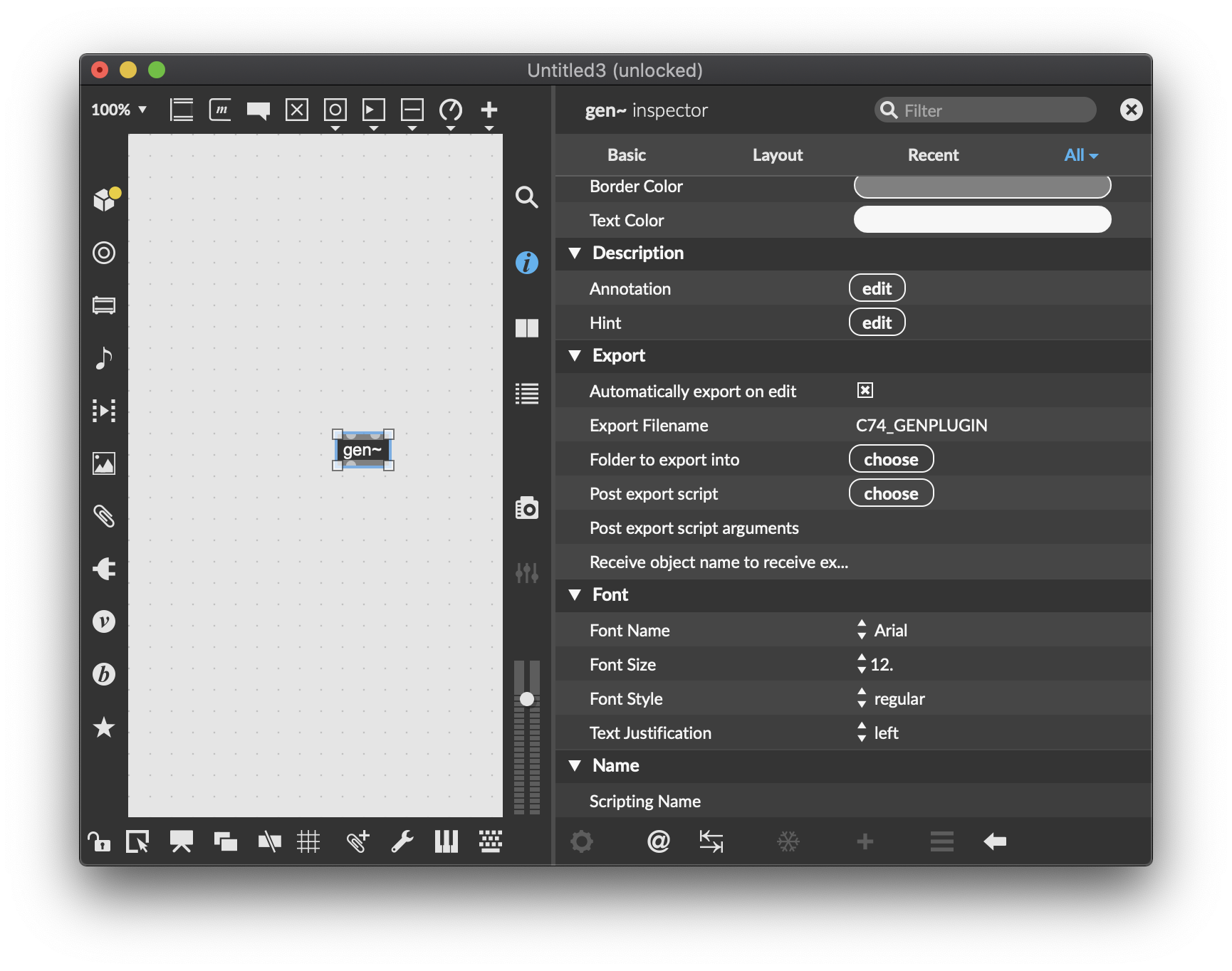Click edit button for Annotation
Image resolution: width=1232 pixels, height=971 pixels.
[x=877, y=288]
